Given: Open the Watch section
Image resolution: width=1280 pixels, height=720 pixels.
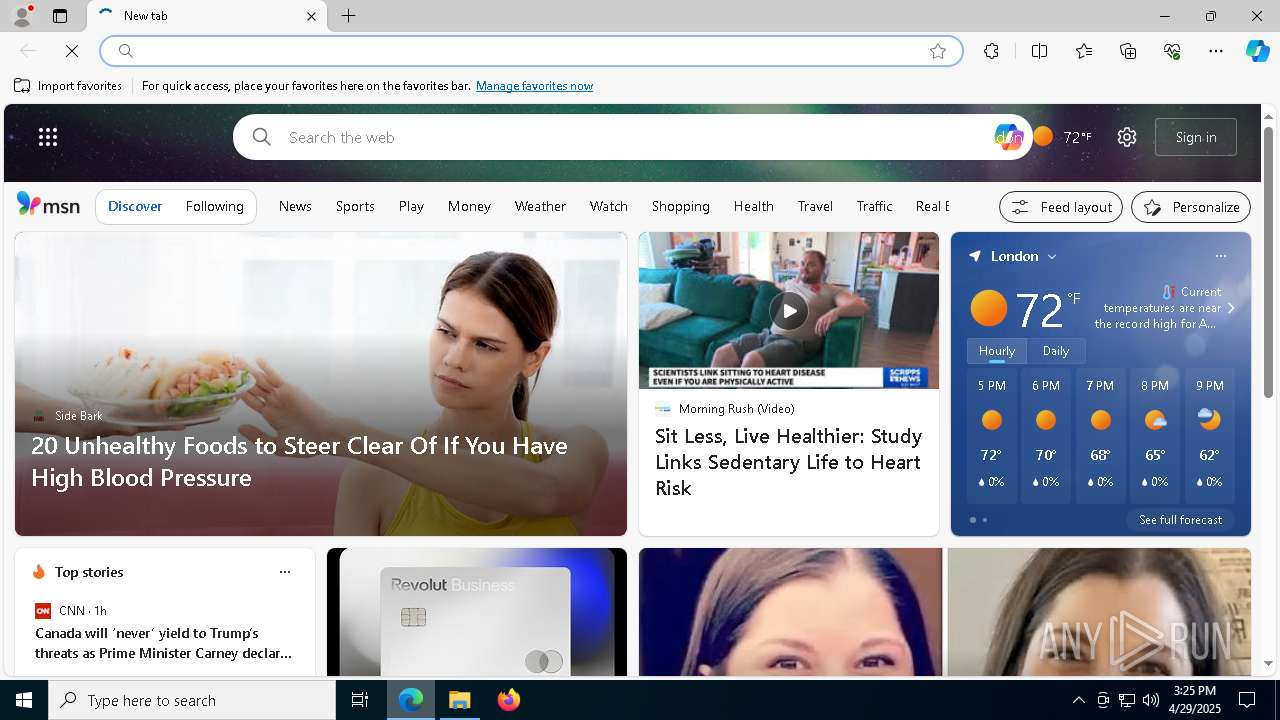Looking at the screenshot, I should click(x=609, y=206).
